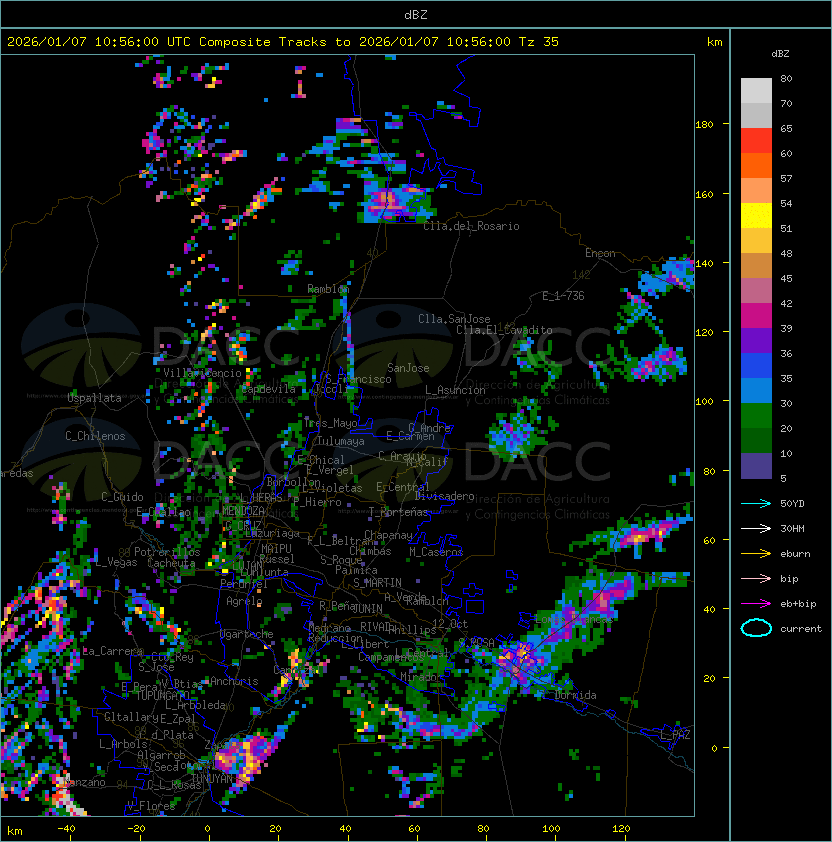Viewport: 832px width, 842px height.
Task: Click the 'M_Caseros' place label
Action: click(436, 551)
